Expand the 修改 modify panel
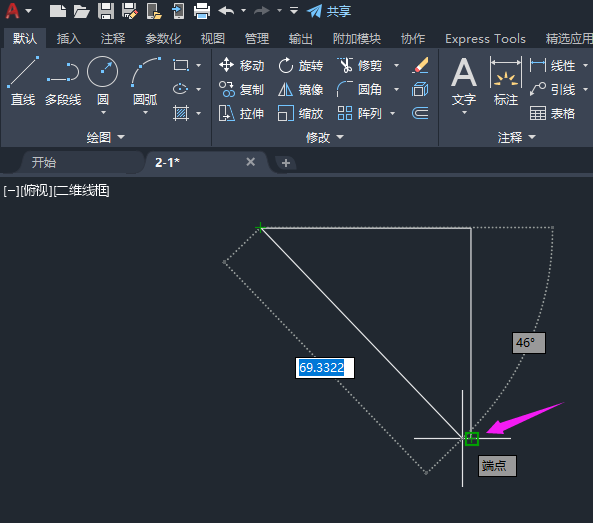 click(324, 137)
